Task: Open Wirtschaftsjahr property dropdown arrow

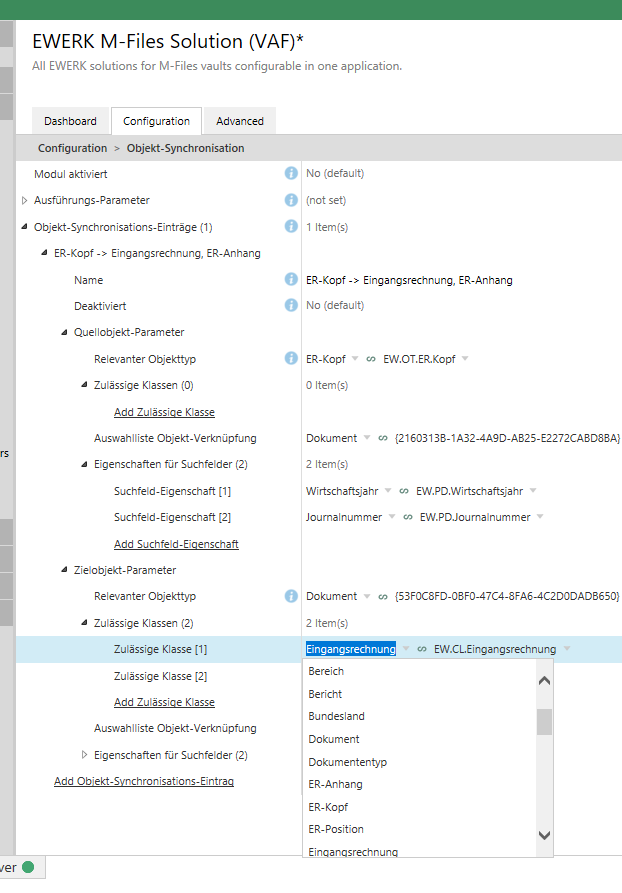Action: click(x=388, y=490)
